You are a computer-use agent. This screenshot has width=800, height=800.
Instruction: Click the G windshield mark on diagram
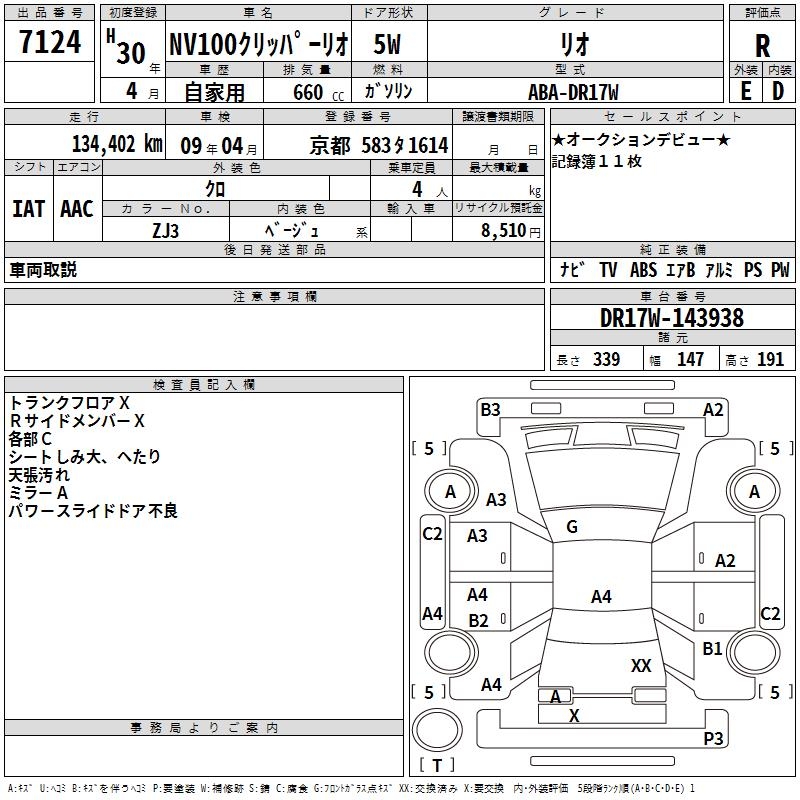pos(572,527)
